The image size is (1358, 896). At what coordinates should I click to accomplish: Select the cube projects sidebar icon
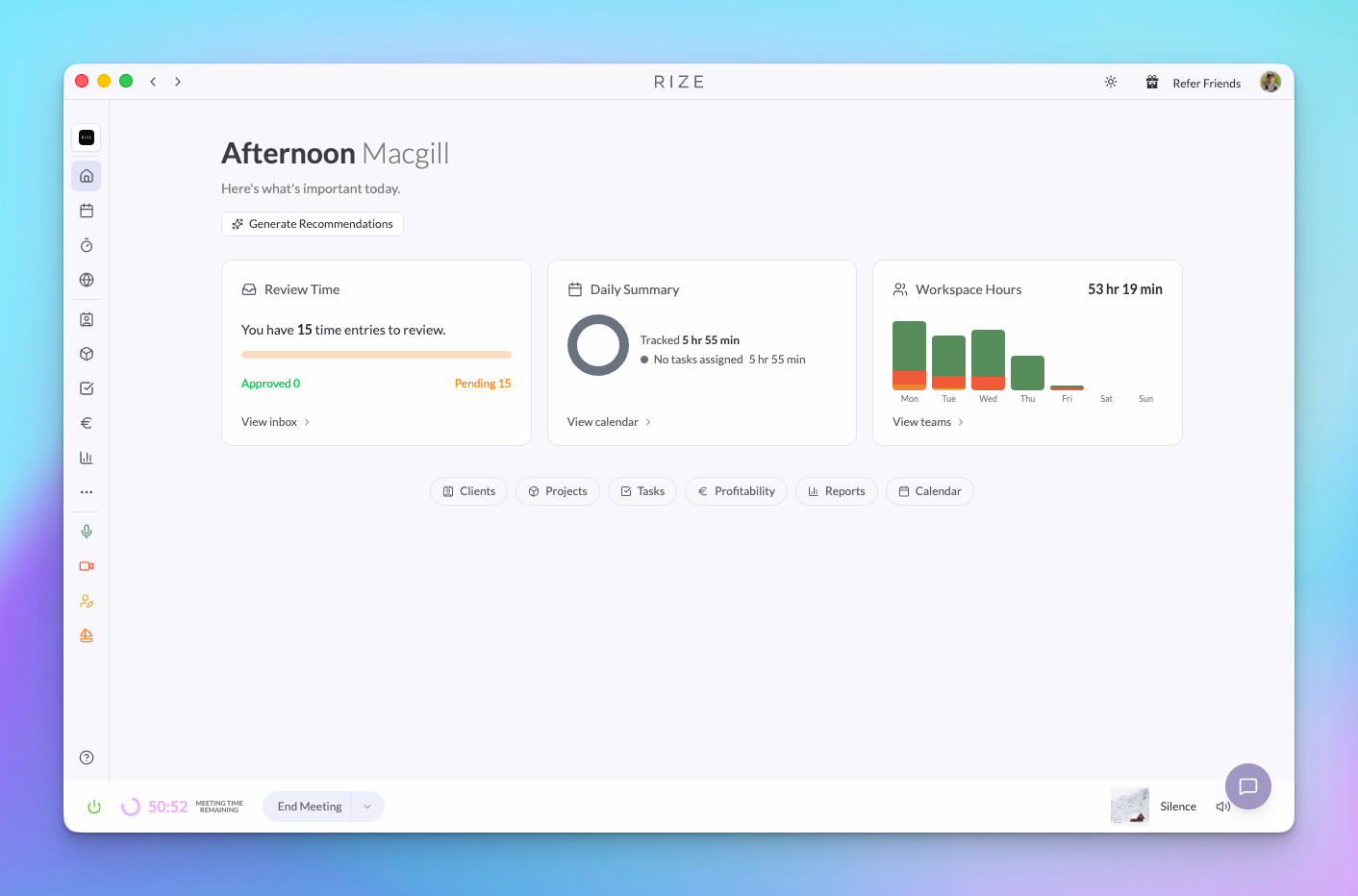pos(87,354)
